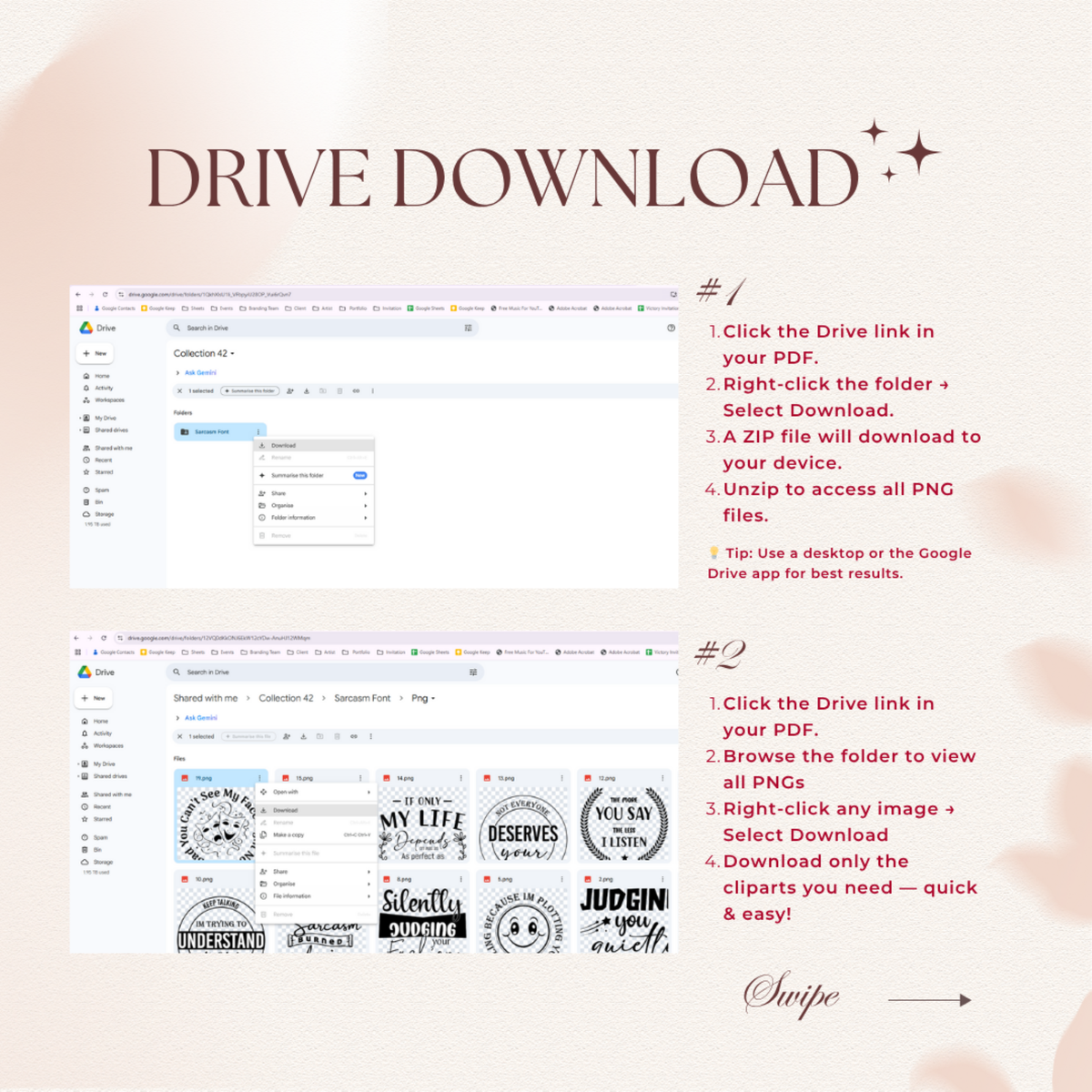The image size is (1092, 1092).
Task: Open the three-dot menu on 14.png
Action: (x=461, y=778)
